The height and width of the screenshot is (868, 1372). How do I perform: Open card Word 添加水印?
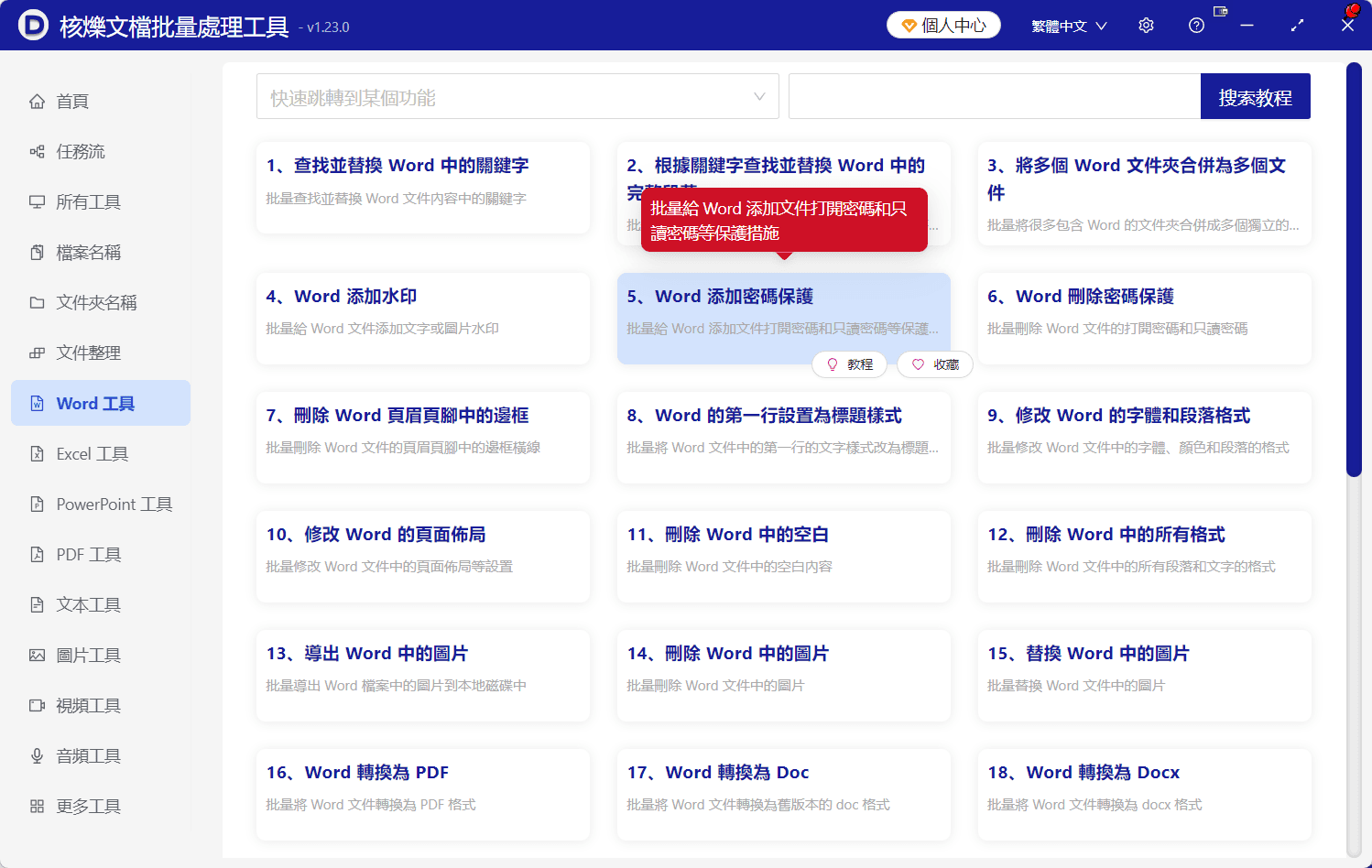pos(423,319)
